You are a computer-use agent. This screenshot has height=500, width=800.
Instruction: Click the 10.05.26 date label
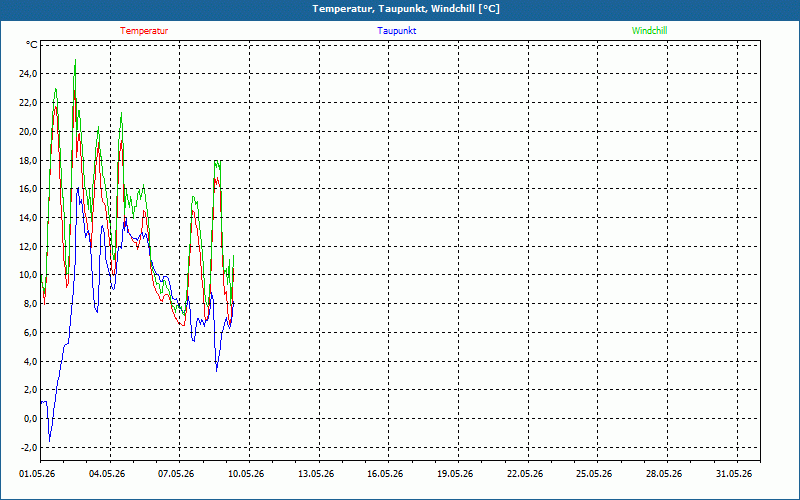[246, 474]
